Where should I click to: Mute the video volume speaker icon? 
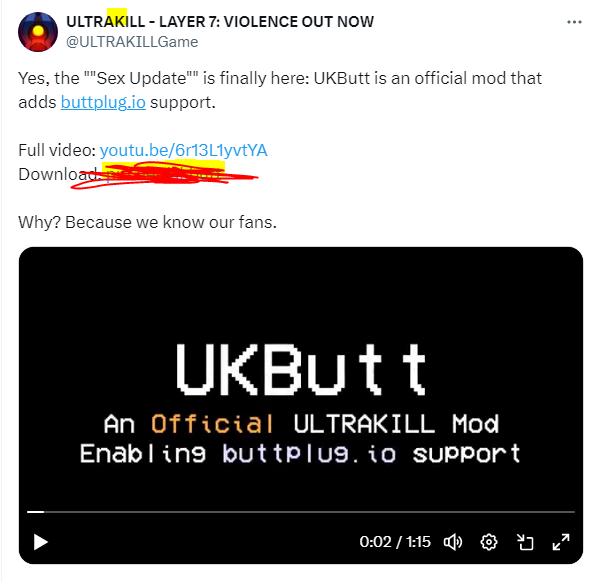pyautogui.click(x=453, y=542)
